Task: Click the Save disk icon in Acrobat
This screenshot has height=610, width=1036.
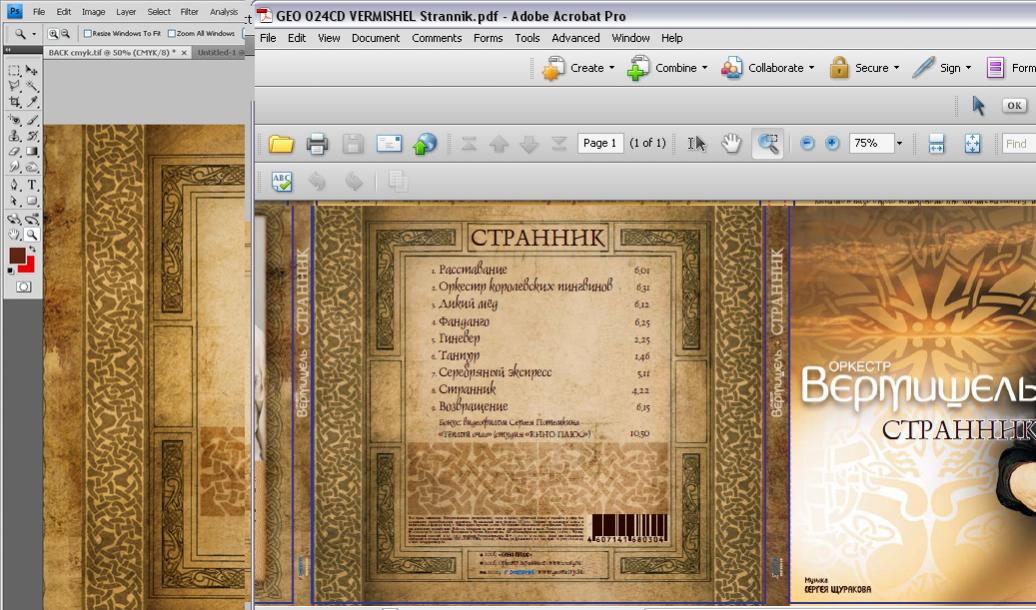Action: pos(353,143)
